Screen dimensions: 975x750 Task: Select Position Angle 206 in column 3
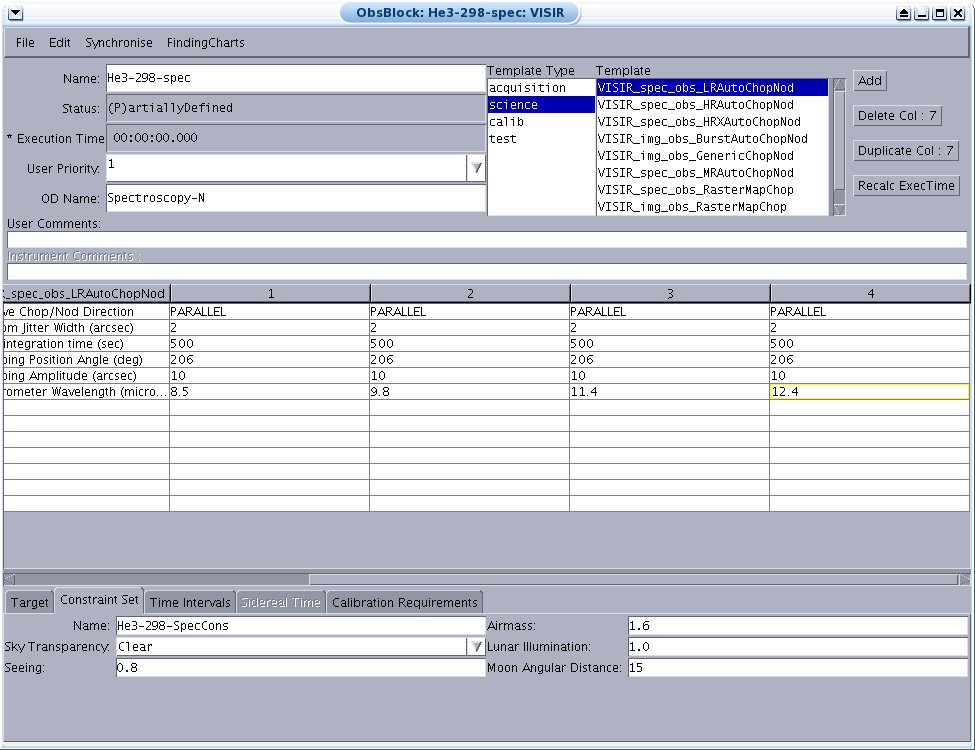pyautogui.click(x=670, y=359)
